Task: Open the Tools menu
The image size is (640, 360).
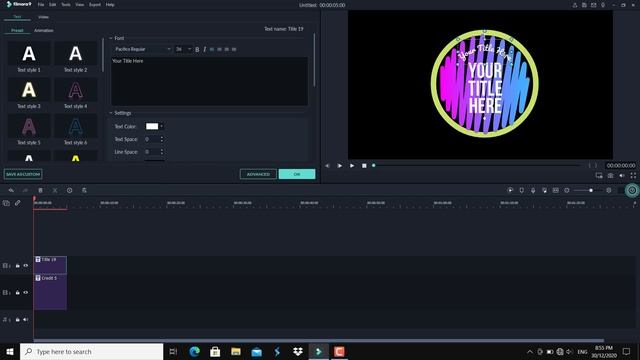Action: 66,5
